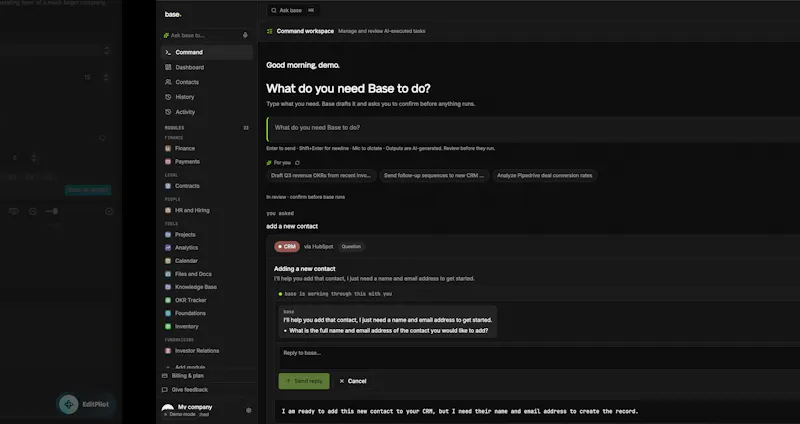Refresh the For you suggestions
This screenshot has width=800, height=424.
pos(297,163)
